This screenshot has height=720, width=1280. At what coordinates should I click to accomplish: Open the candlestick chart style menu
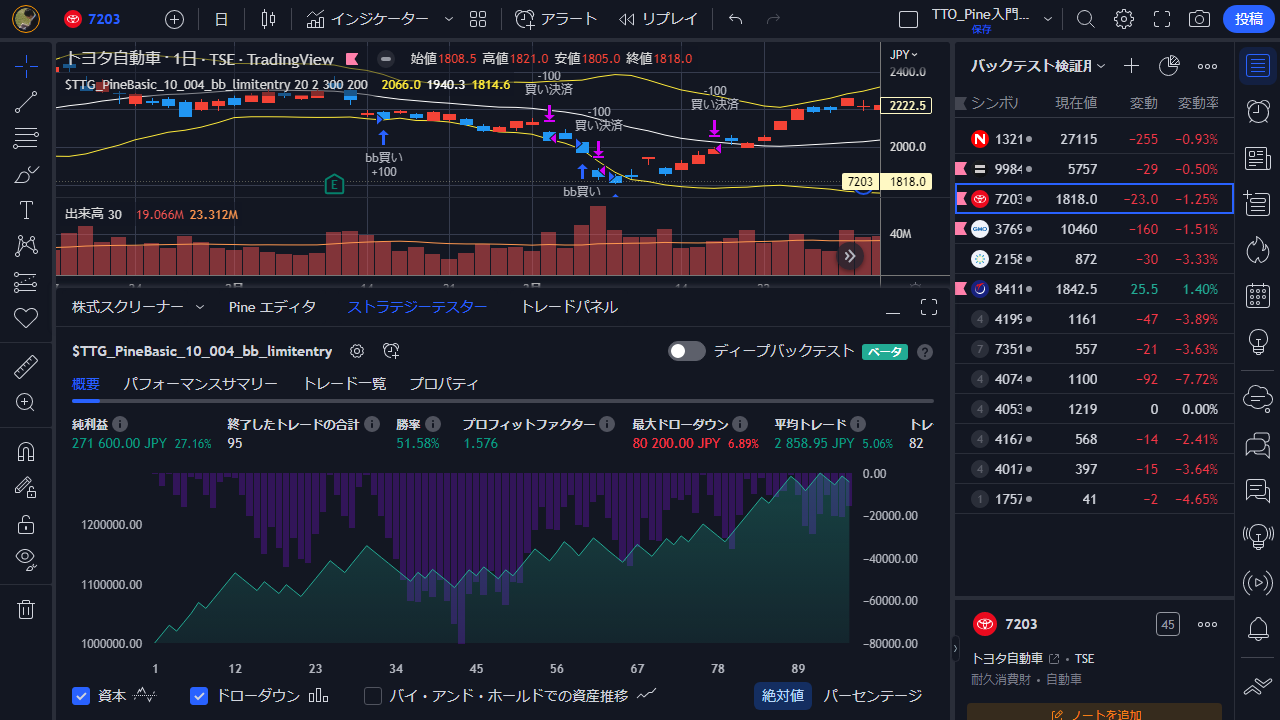pos(267,19)
